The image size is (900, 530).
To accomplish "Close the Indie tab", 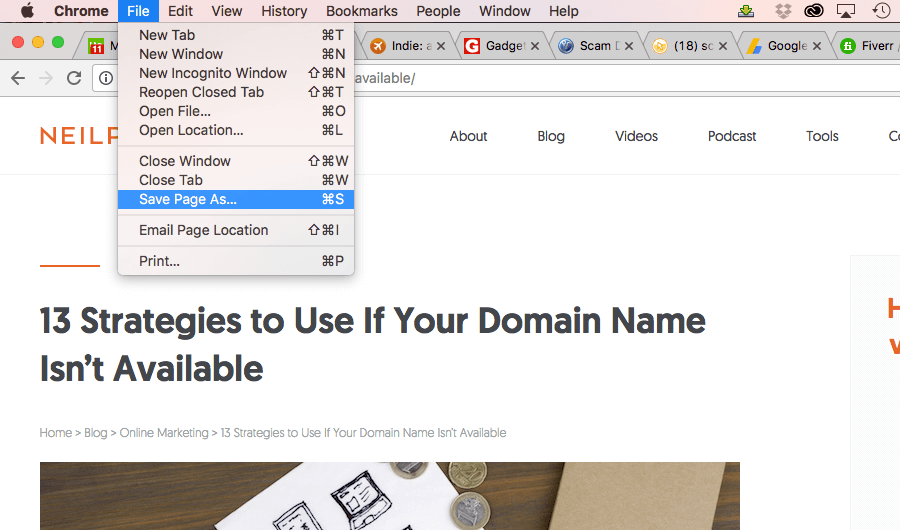I will [x=441, y=46].
